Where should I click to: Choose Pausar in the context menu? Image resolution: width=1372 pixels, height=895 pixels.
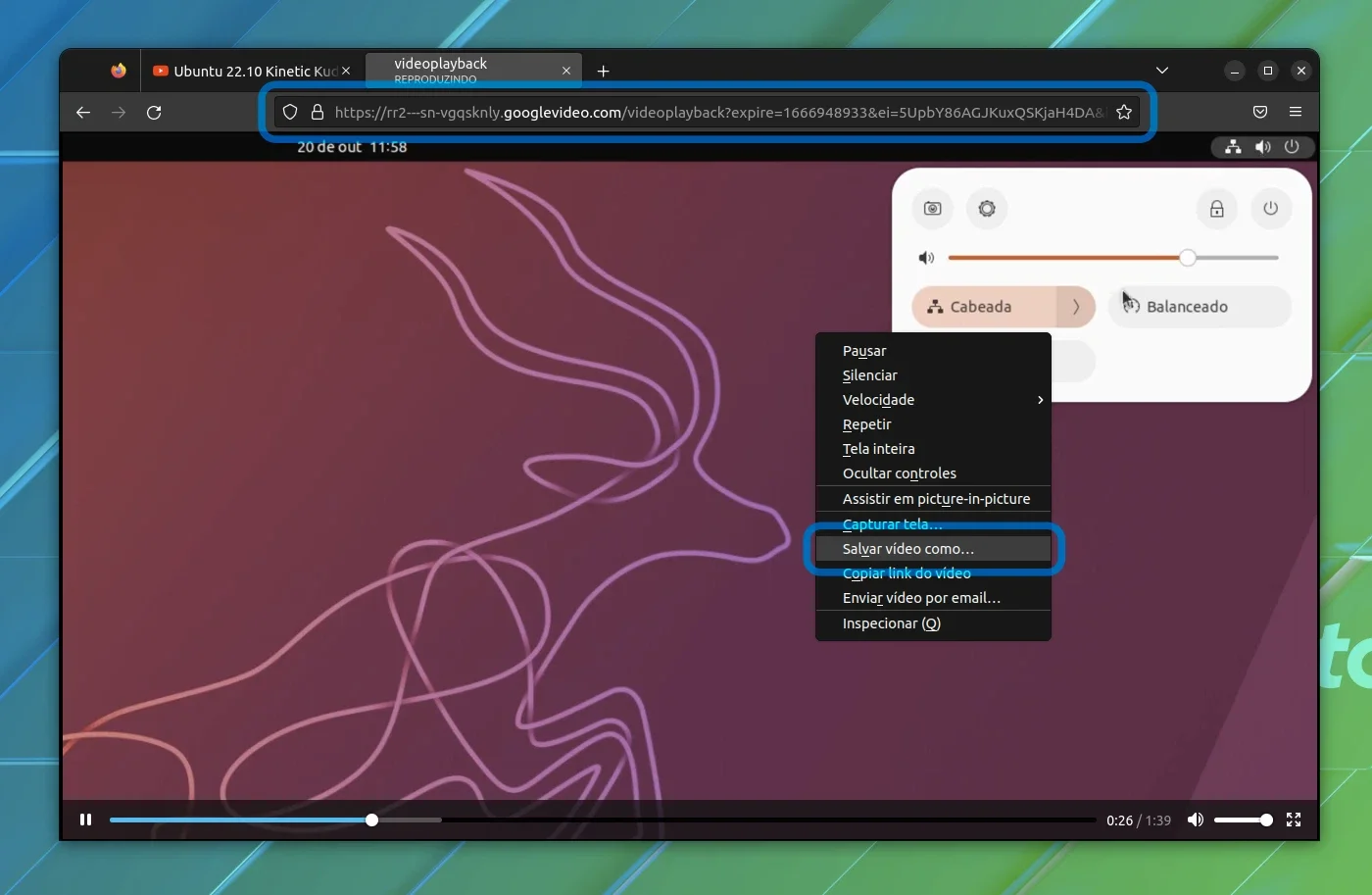click(933, 351)
